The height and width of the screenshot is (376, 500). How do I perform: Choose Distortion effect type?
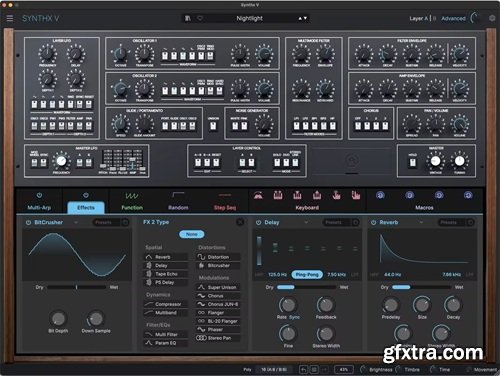(x=218, y=257)
